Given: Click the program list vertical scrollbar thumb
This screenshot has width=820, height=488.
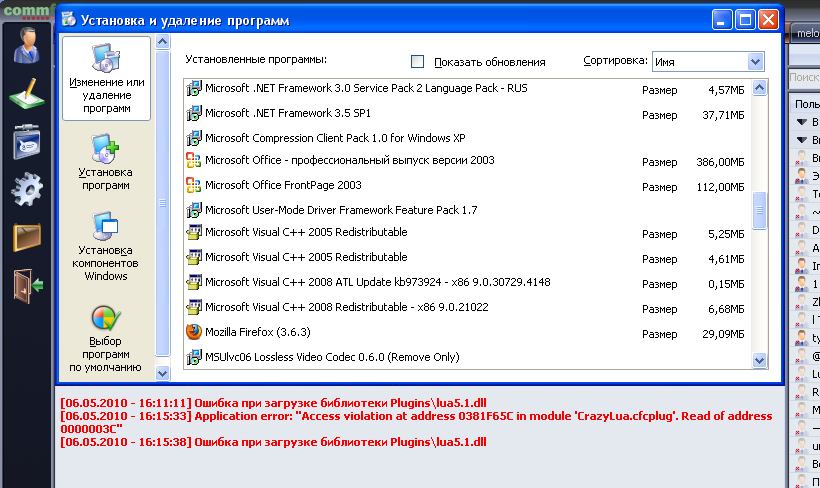Looking at the screenshot, I should pos(759,210).
